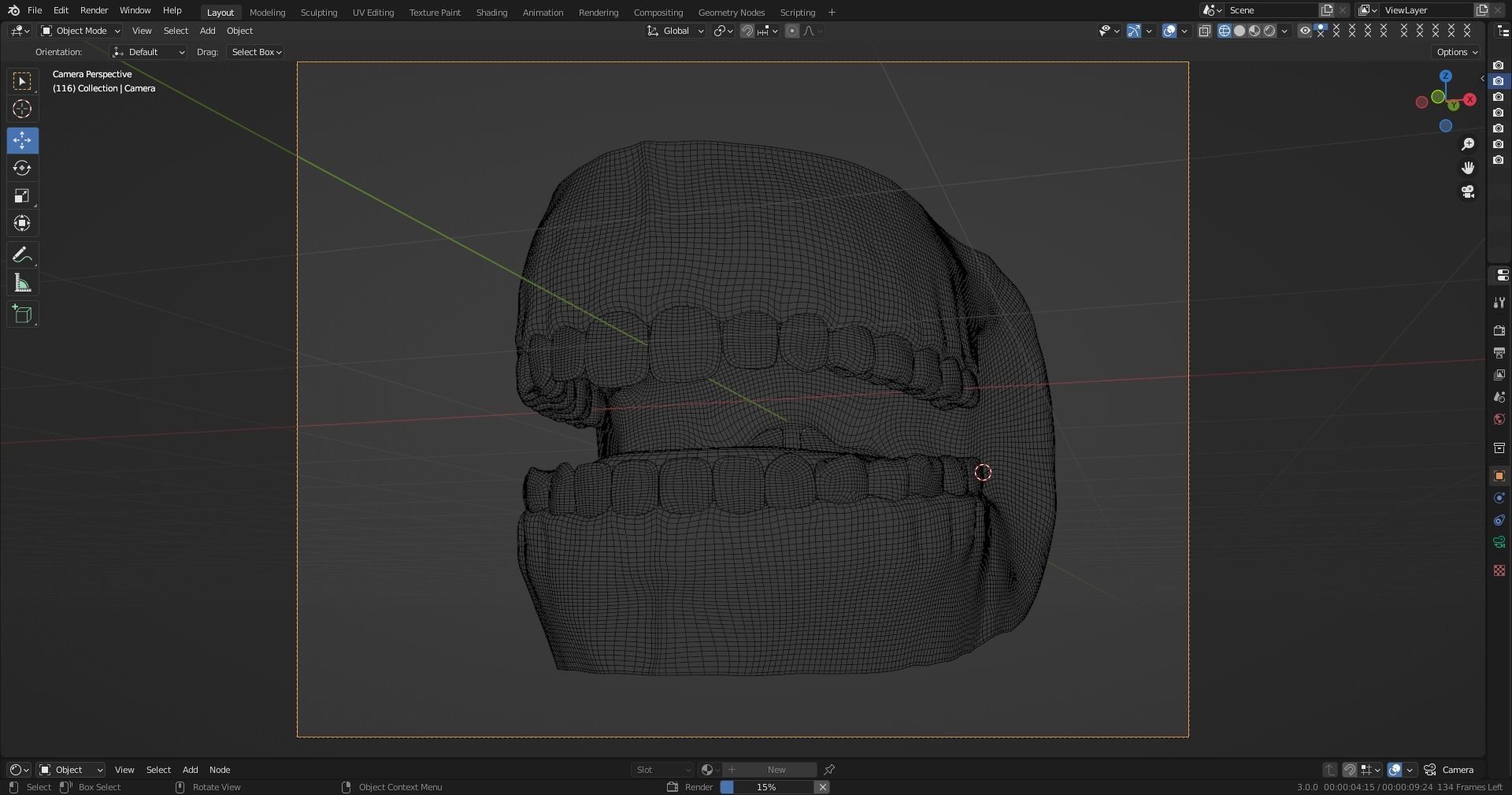The image size is (1512, 795).
Task: Toggle viewport overlays
Action: (1169, 31)
